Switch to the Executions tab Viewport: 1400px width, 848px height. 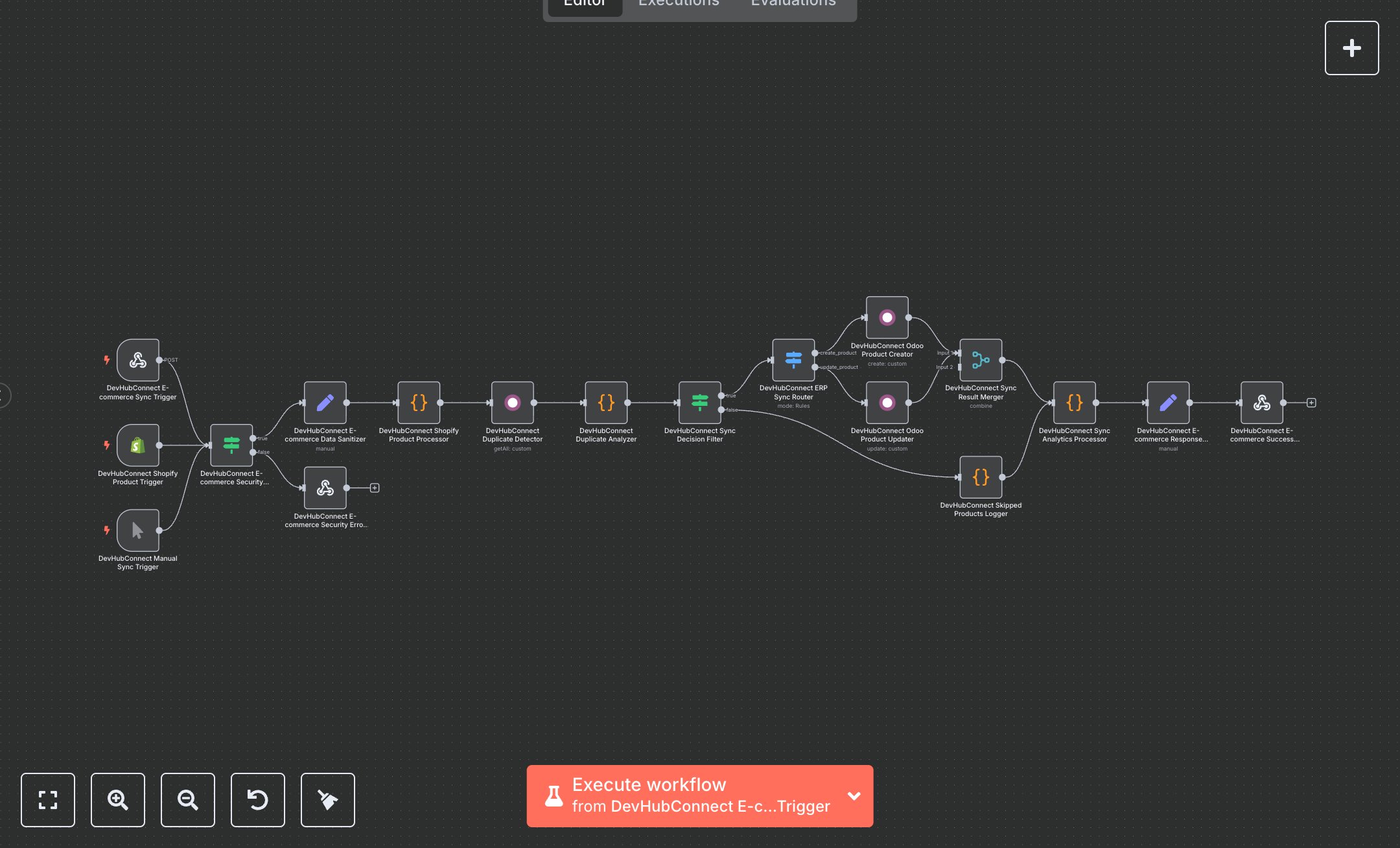pos(678,5)
